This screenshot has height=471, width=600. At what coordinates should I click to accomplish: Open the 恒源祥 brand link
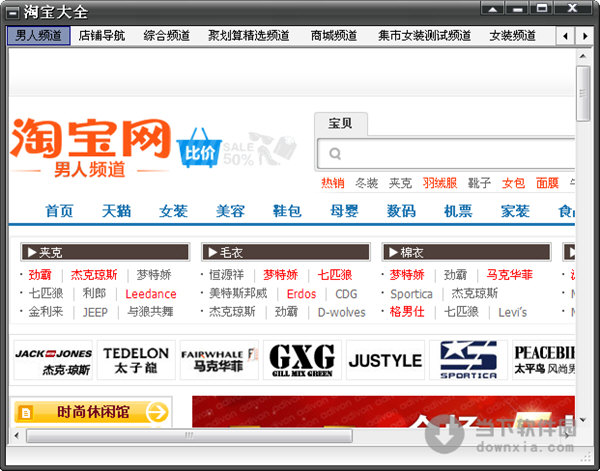(x=227, y=275)
